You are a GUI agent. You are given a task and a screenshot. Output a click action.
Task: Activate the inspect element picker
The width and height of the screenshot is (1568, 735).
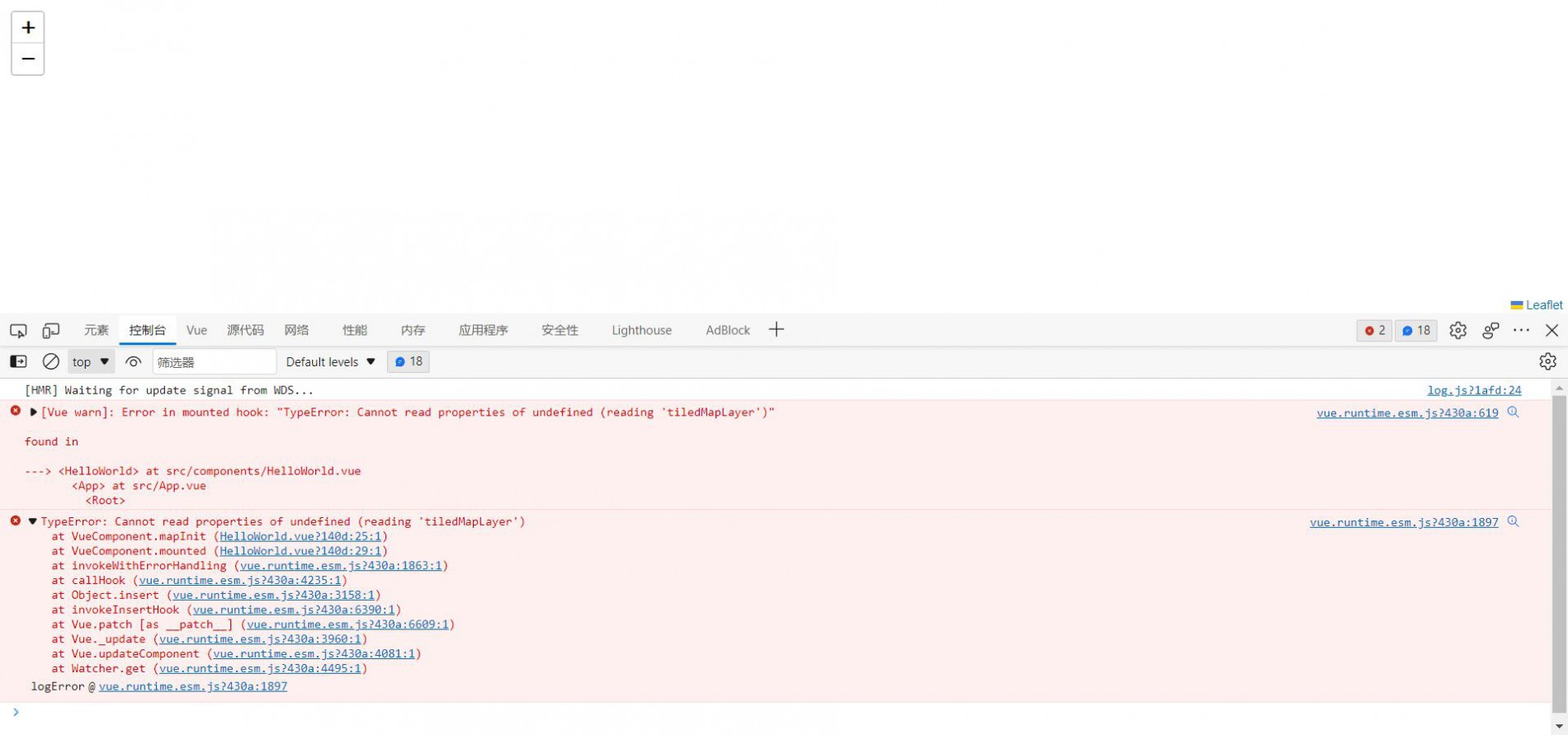click(x=18, y=330)
